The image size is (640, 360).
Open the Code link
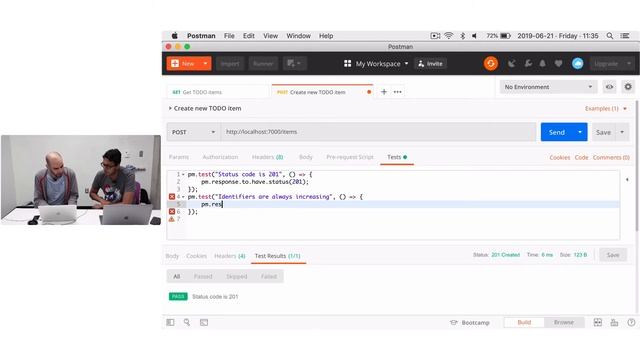(x=582, y=158)
